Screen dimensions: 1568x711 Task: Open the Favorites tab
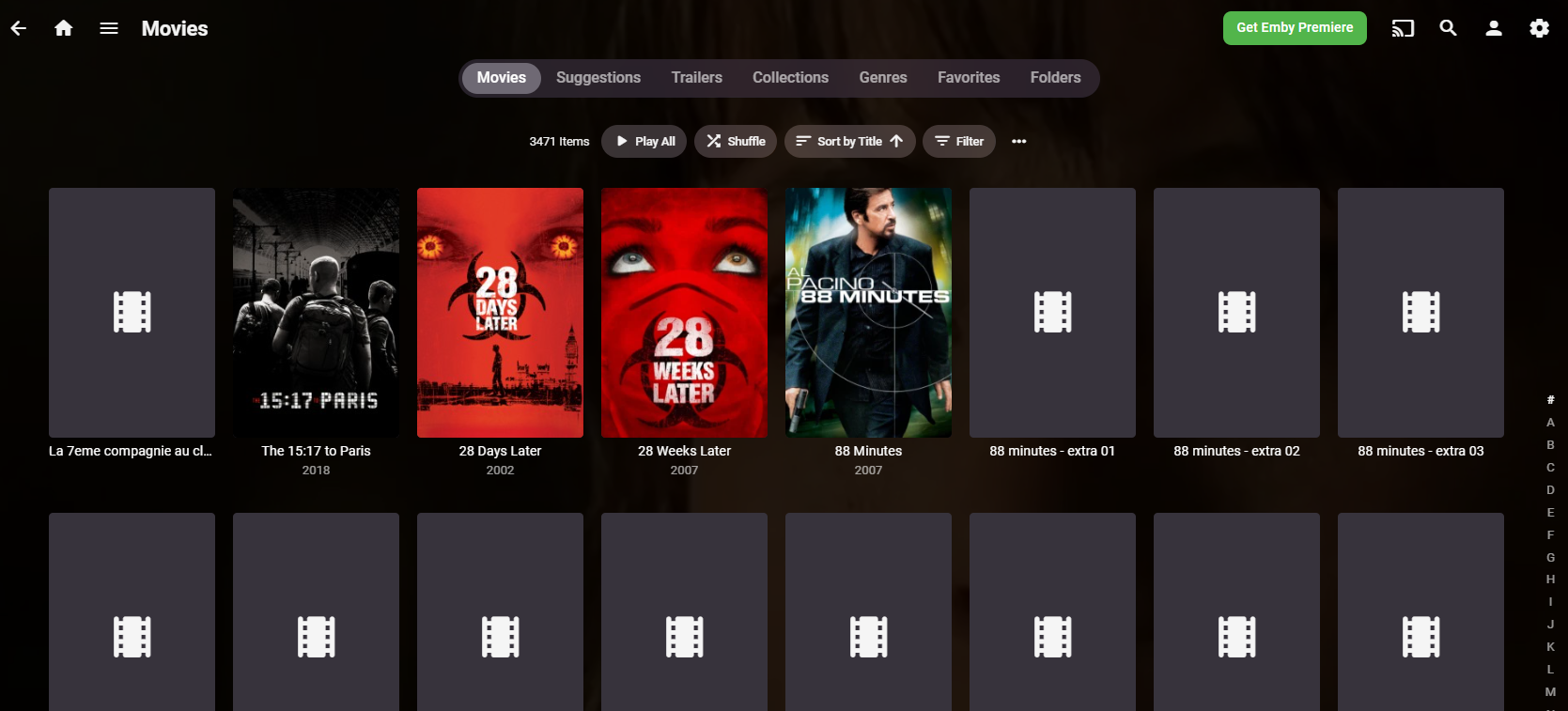(x=969, y=78)
